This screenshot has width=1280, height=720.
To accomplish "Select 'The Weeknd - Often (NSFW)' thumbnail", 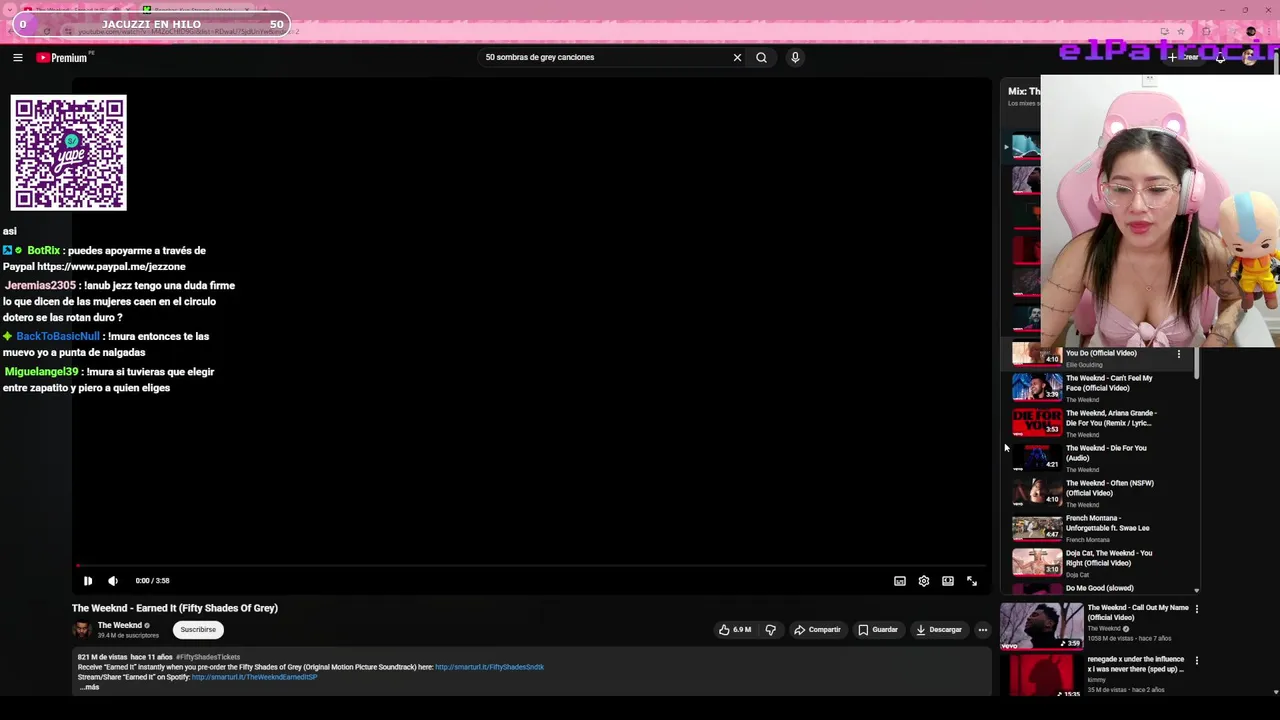I will tap(1037, 492).
